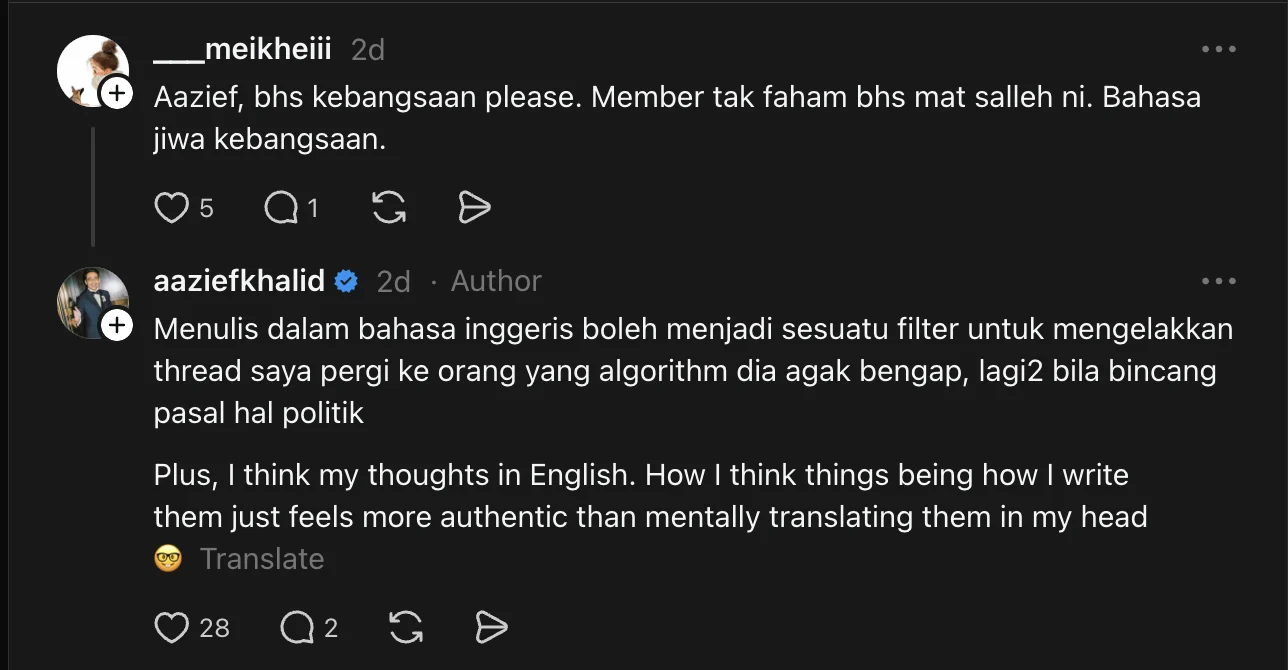Open replies on the aaziefkhalid post
The height and width of the screenshot is (670, 1288).
297,627
